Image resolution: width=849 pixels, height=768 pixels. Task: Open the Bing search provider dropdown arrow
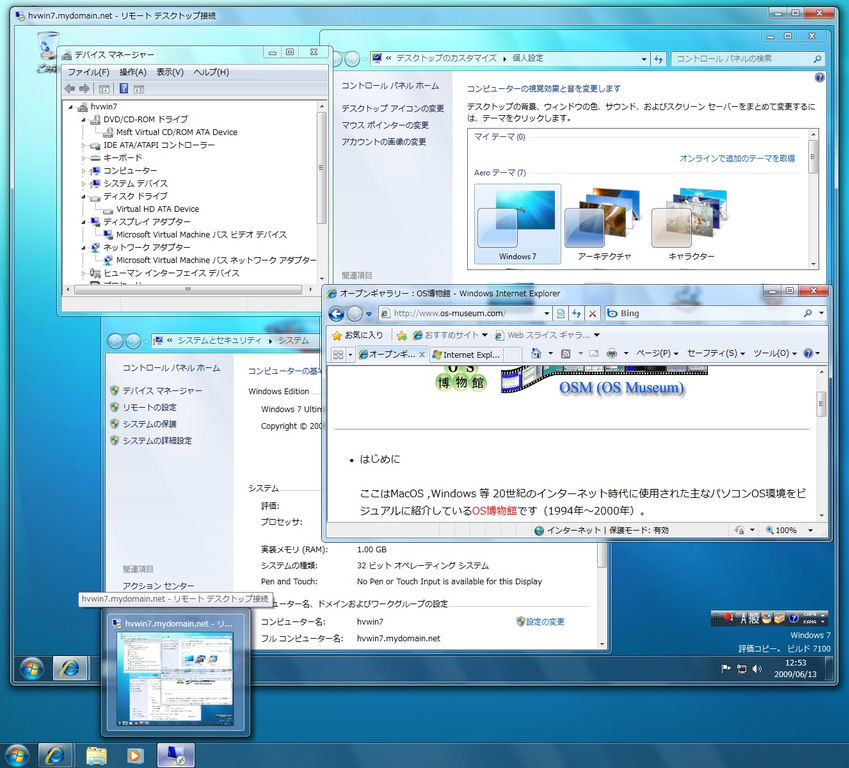(x=821, y=313)
